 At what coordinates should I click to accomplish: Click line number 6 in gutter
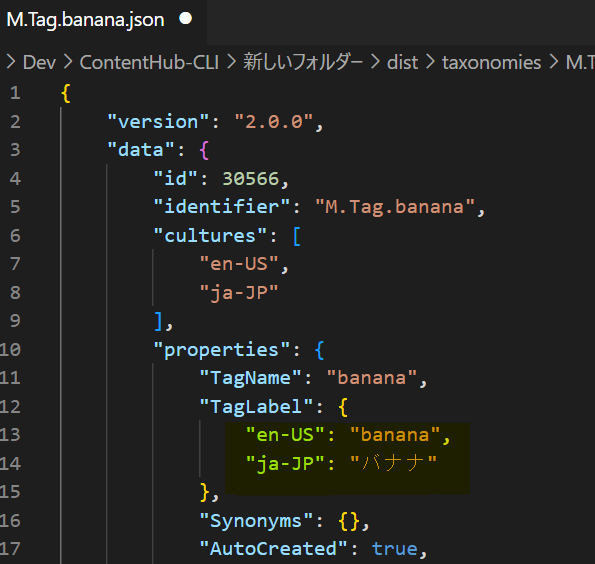(x=15, y=236)
